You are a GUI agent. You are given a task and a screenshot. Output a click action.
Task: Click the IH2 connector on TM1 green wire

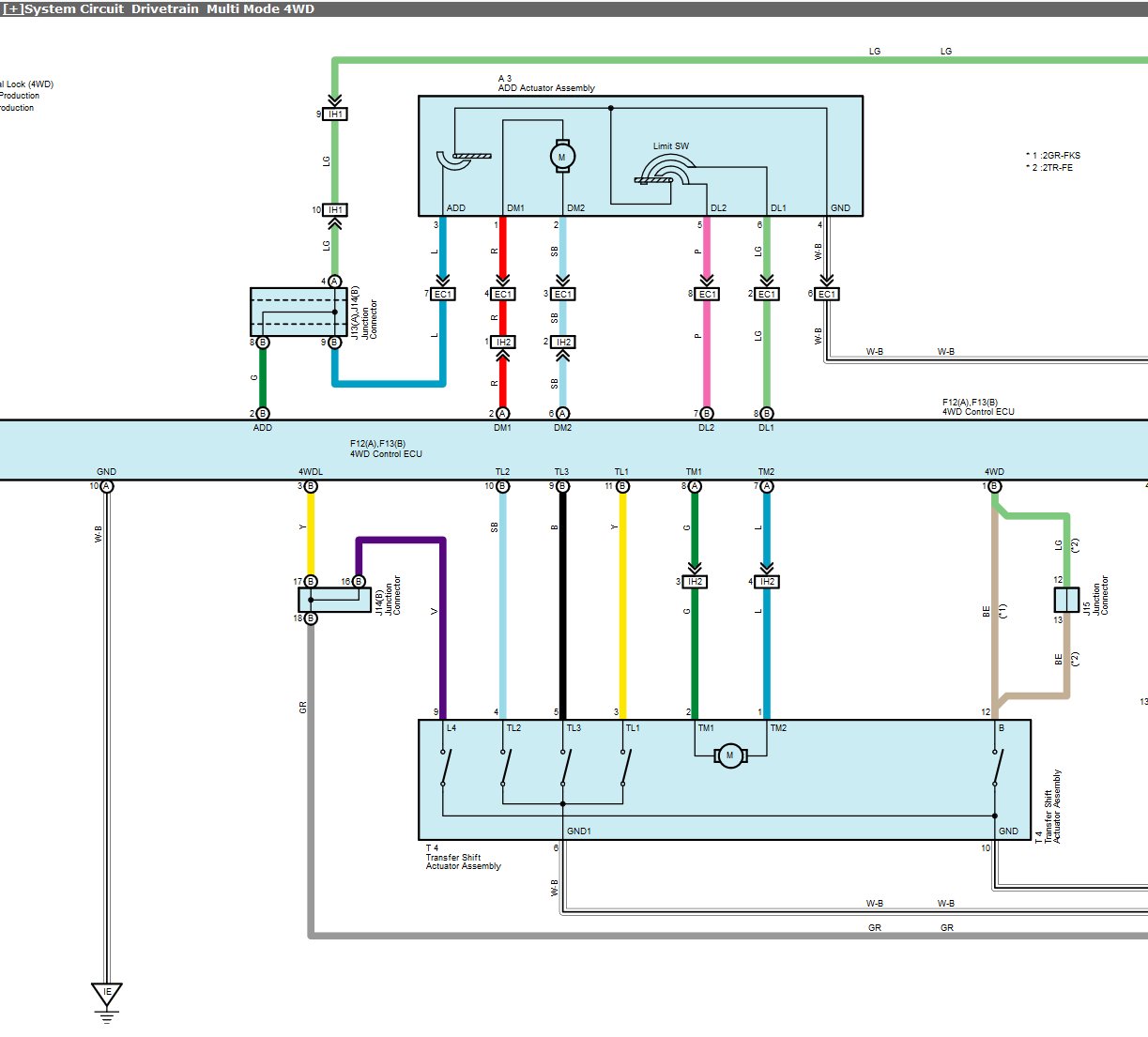695,582
